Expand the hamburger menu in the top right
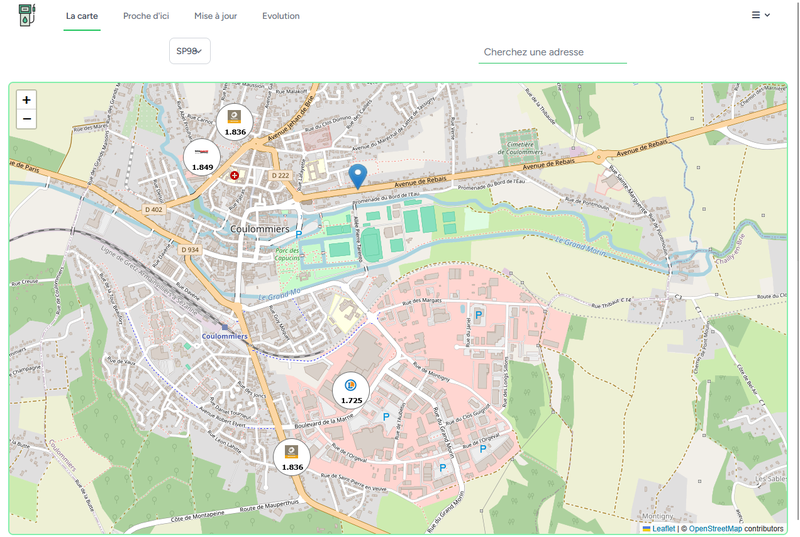 [760, 15]
